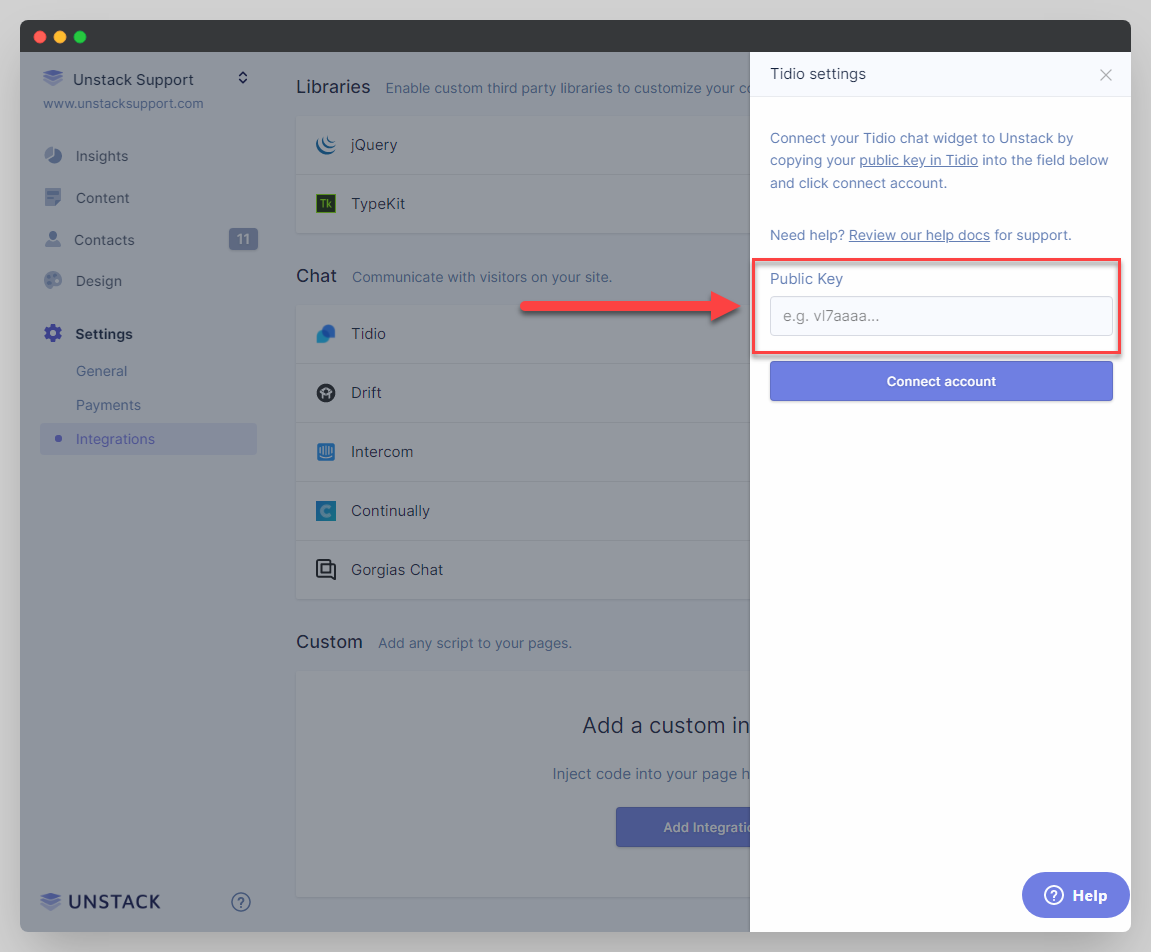Viewport: 1151px width, 952px height.
Task: Select Payments under Settings
Action: (x=108, y=405)
